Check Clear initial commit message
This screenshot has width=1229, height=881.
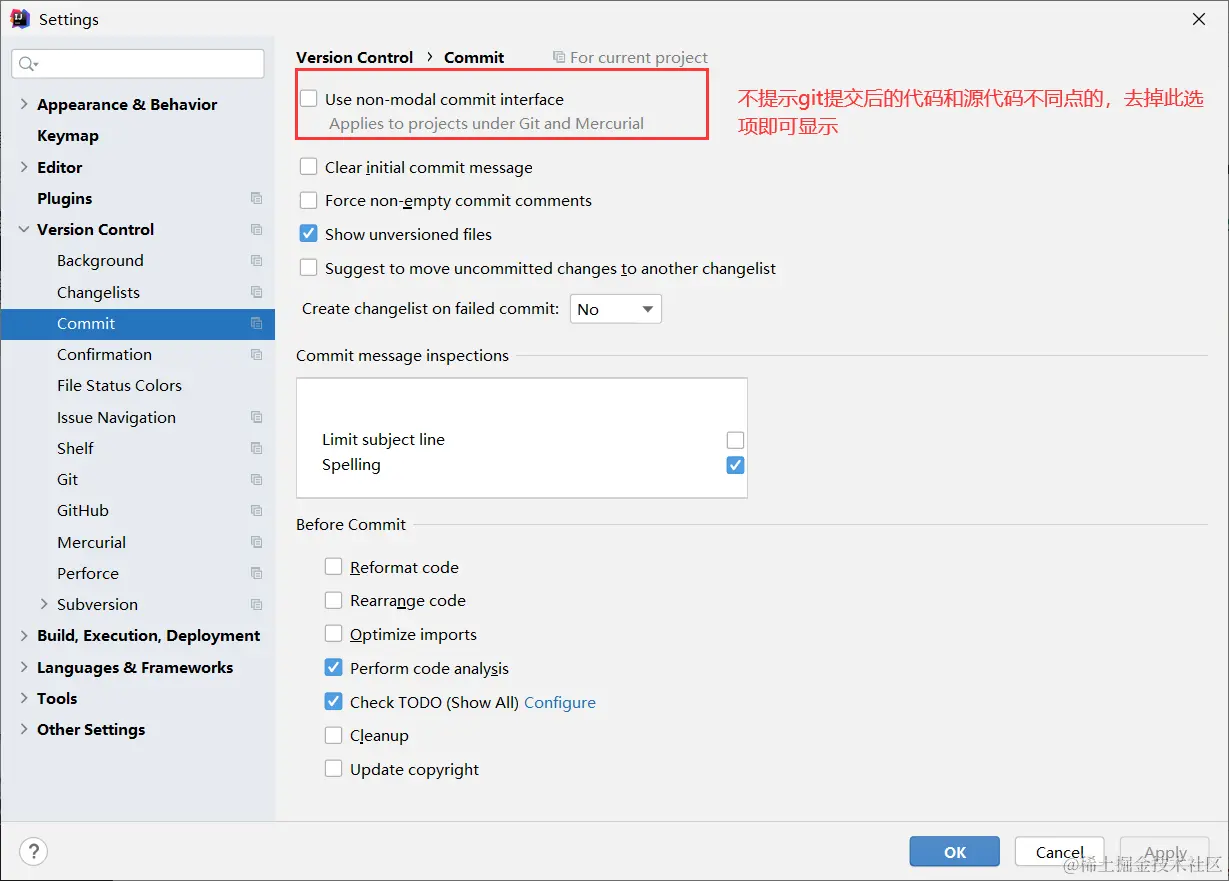[309, 167]
